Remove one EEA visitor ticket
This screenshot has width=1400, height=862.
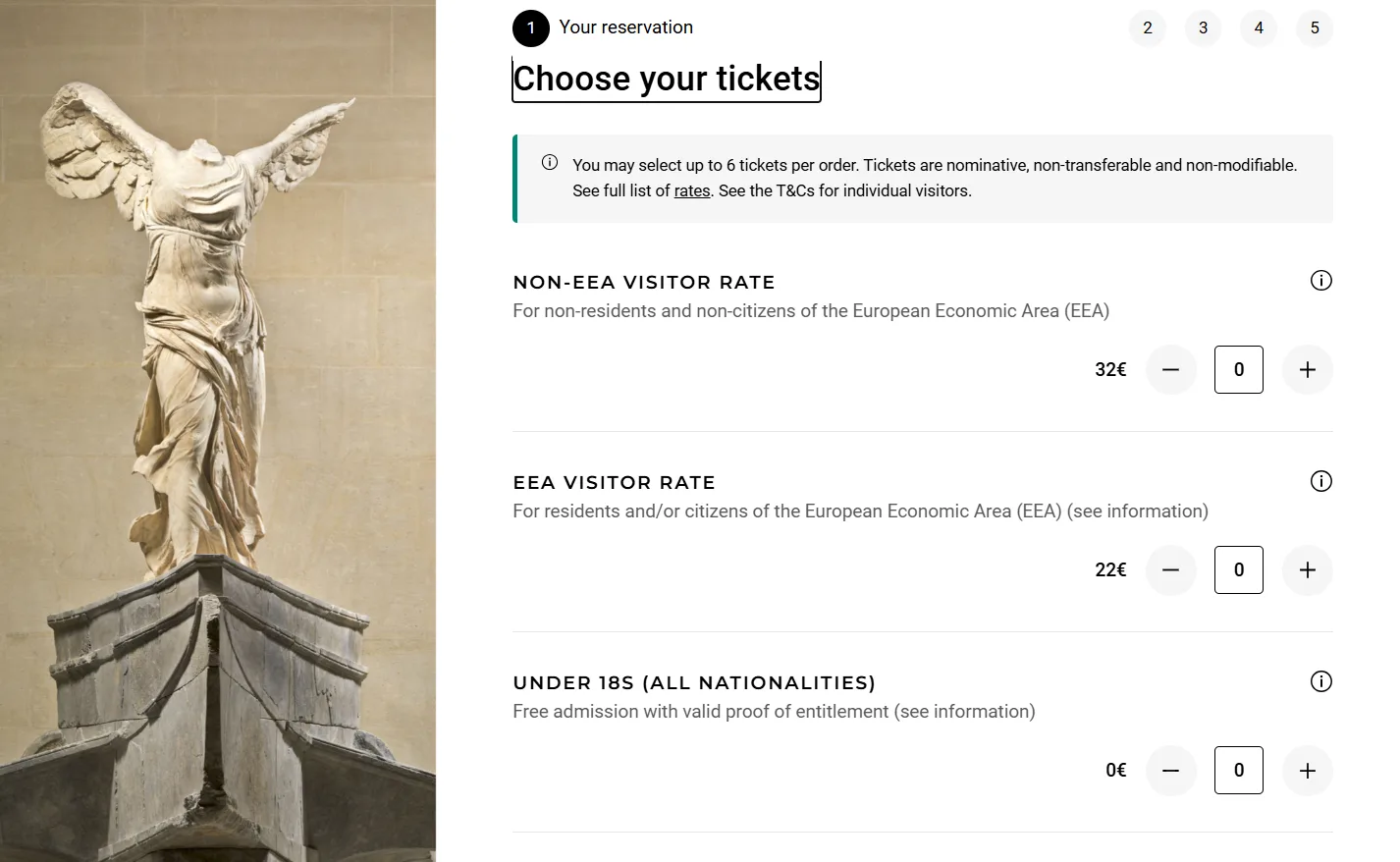pyautogui.click(x=1170, y=570)
